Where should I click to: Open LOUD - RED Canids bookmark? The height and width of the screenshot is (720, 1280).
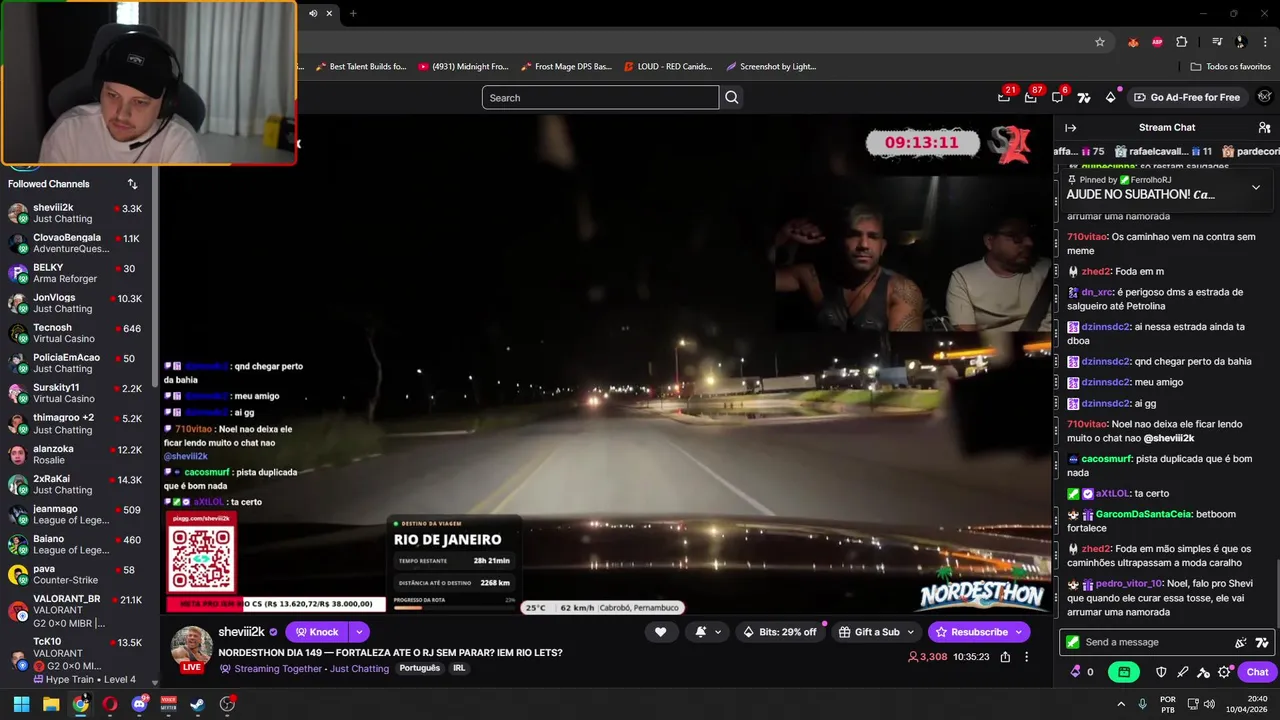668,67
